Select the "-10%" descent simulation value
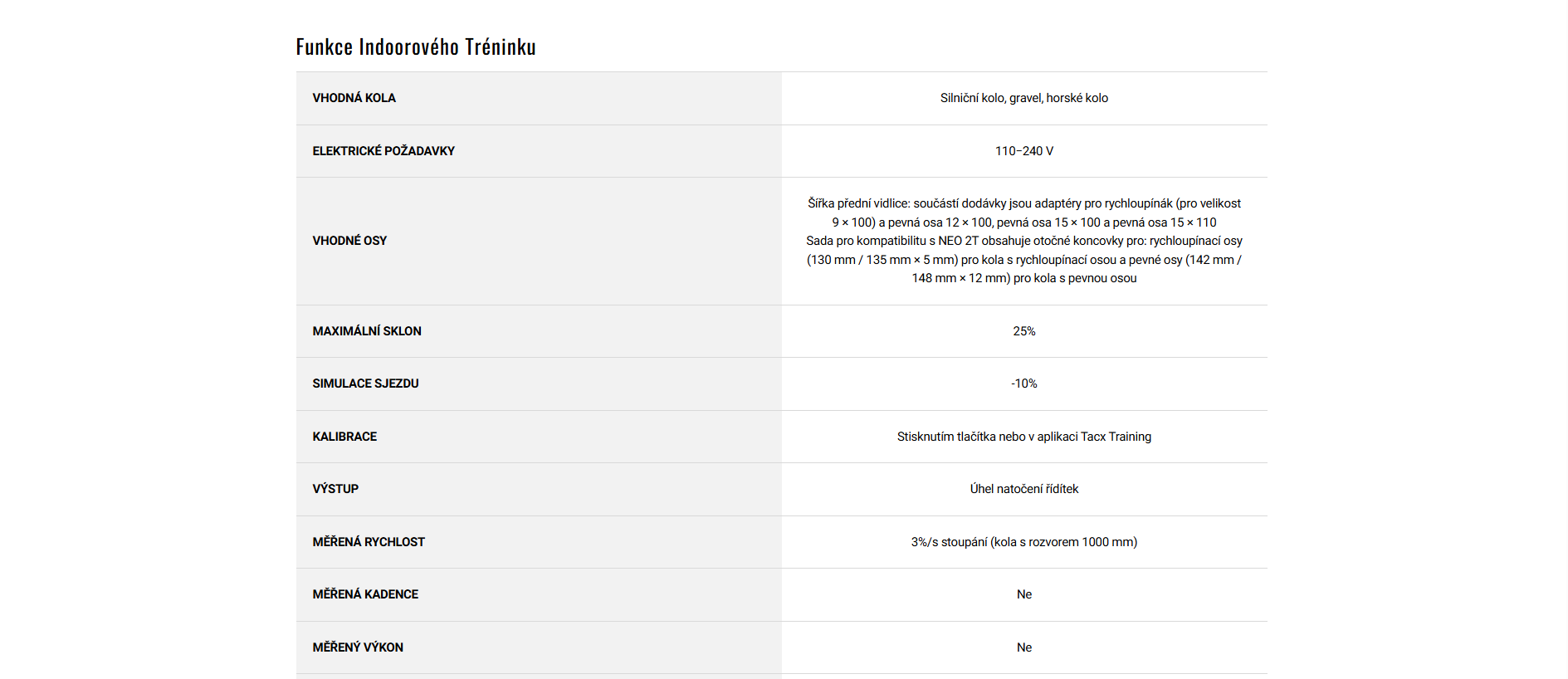The height and width of the screenshot is (679, 1568). pyautogui.click(x=1023, y=383)
